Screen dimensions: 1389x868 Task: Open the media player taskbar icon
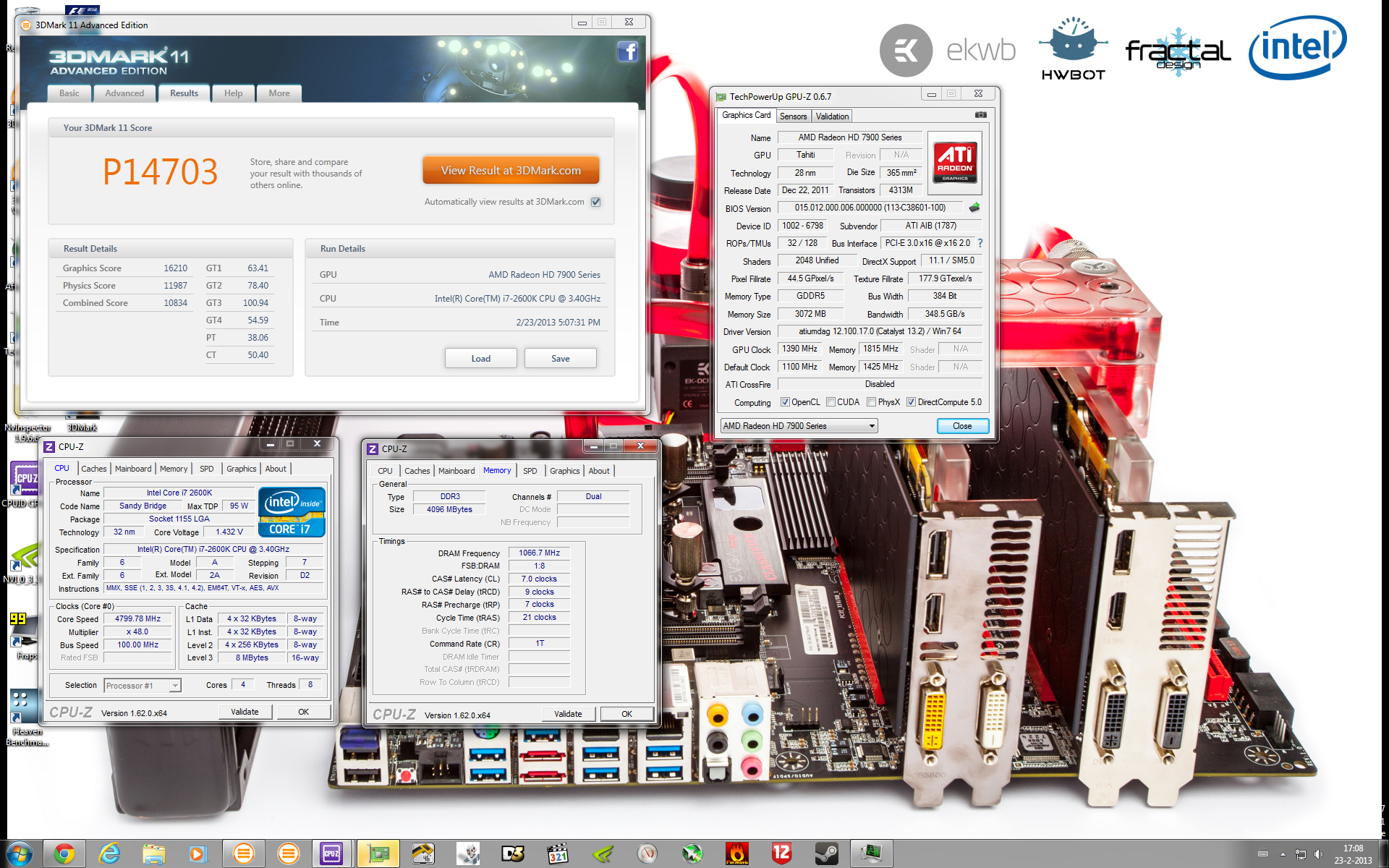[x=197, y=854]
